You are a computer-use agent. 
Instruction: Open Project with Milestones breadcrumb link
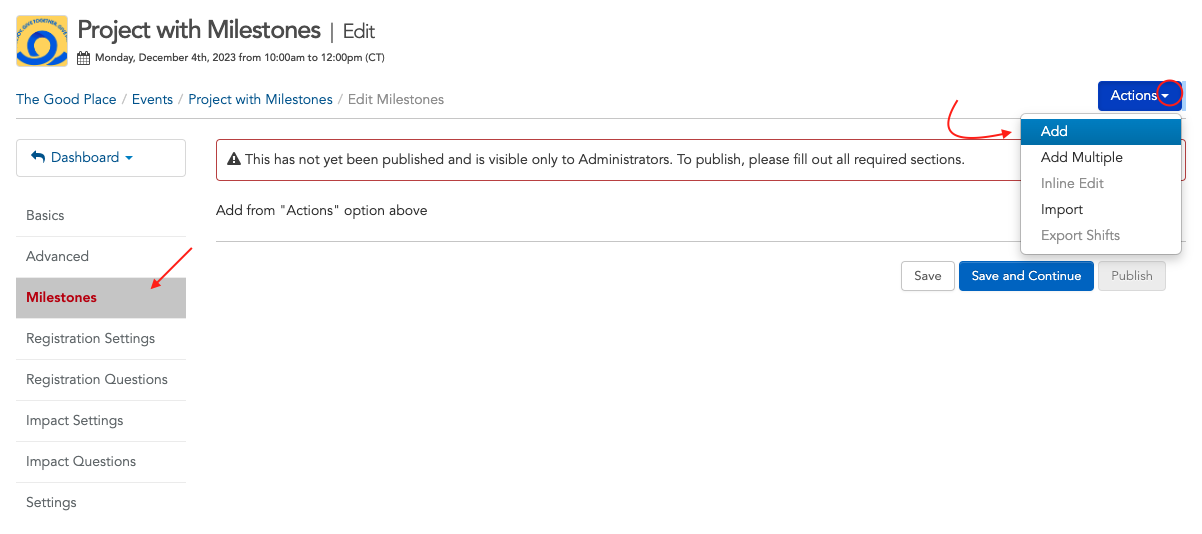point(260,99)
